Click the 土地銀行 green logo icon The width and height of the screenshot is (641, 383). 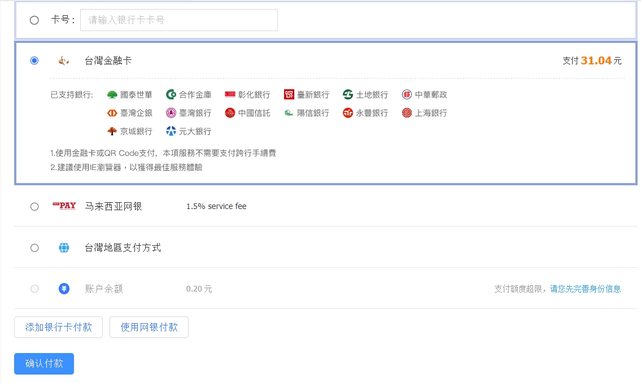point(348,95)
